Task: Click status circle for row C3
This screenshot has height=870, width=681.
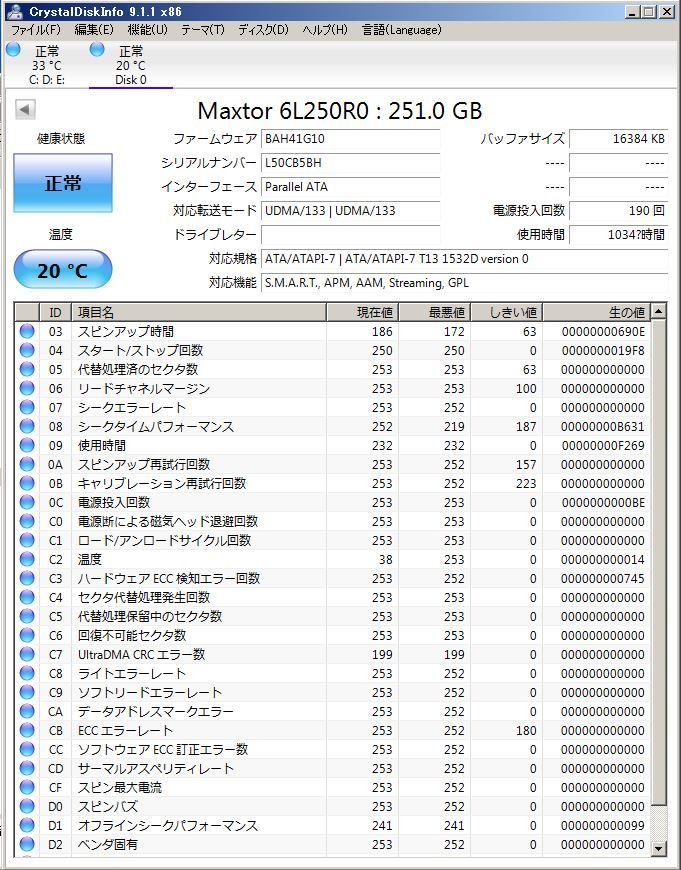Action: click(x=27, y=578)
